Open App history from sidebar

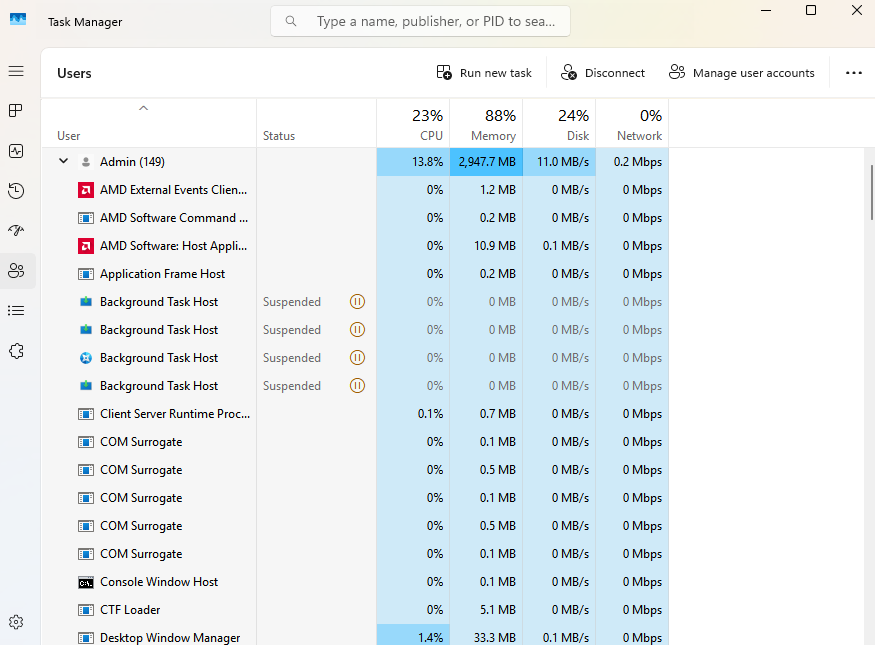point(16,191)
